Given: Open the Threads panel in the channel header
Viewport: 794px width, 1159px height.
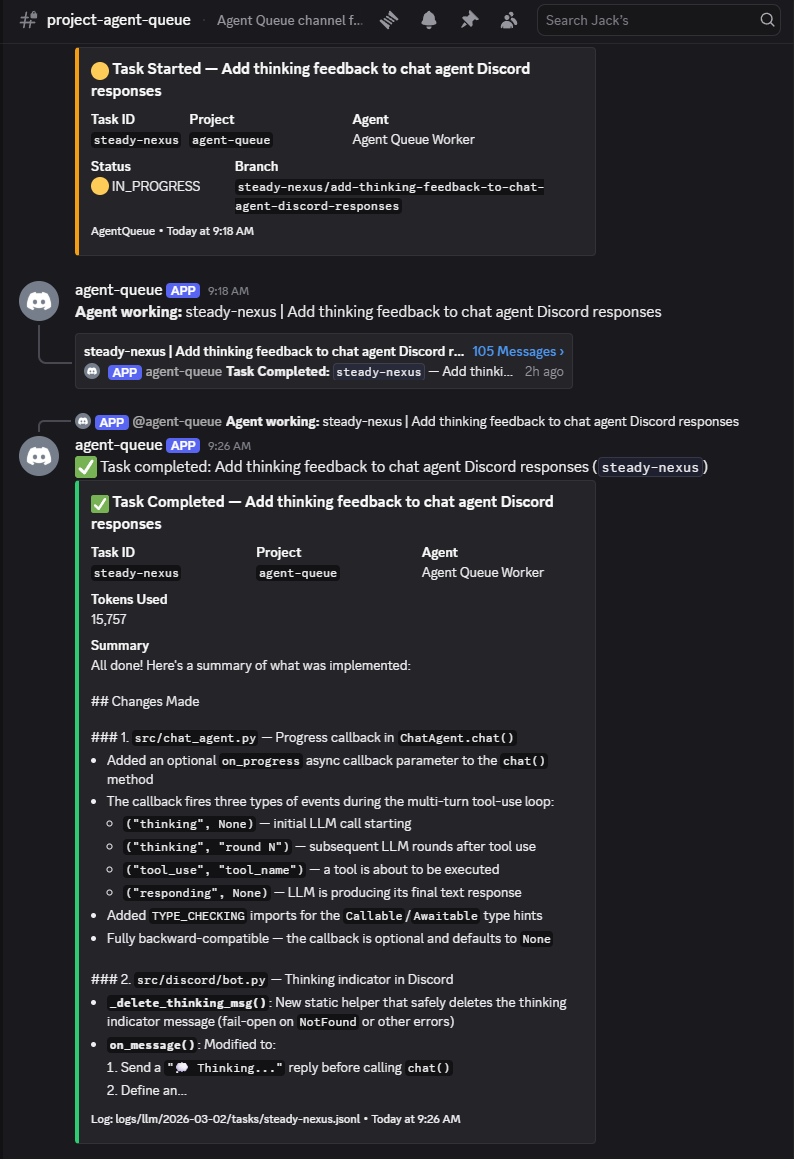Looking at the screenshot, I should click(x=389, y=19).
